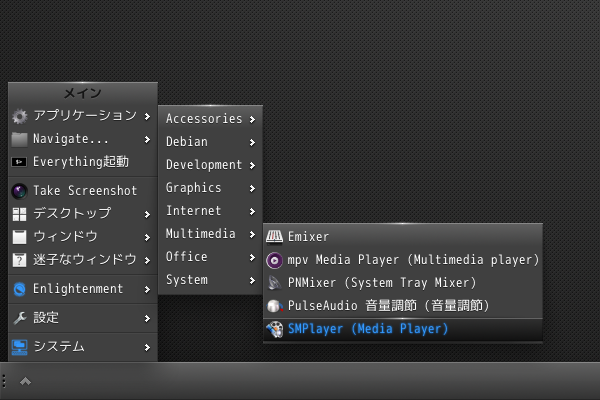Expand the デスクトップ submenu arrow

[147, 214]
